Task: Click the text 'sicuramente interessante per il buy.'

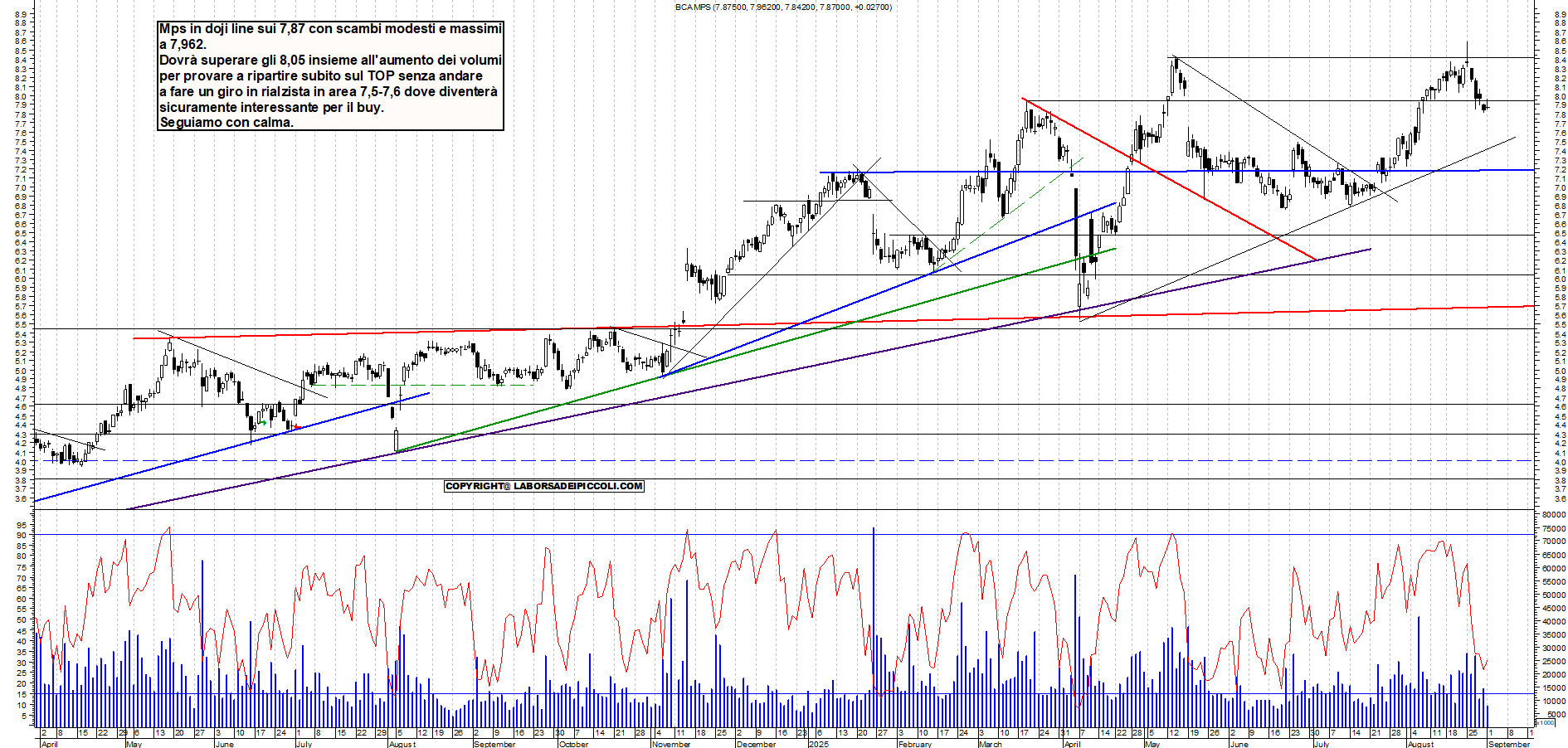Action: pos(271,107)
